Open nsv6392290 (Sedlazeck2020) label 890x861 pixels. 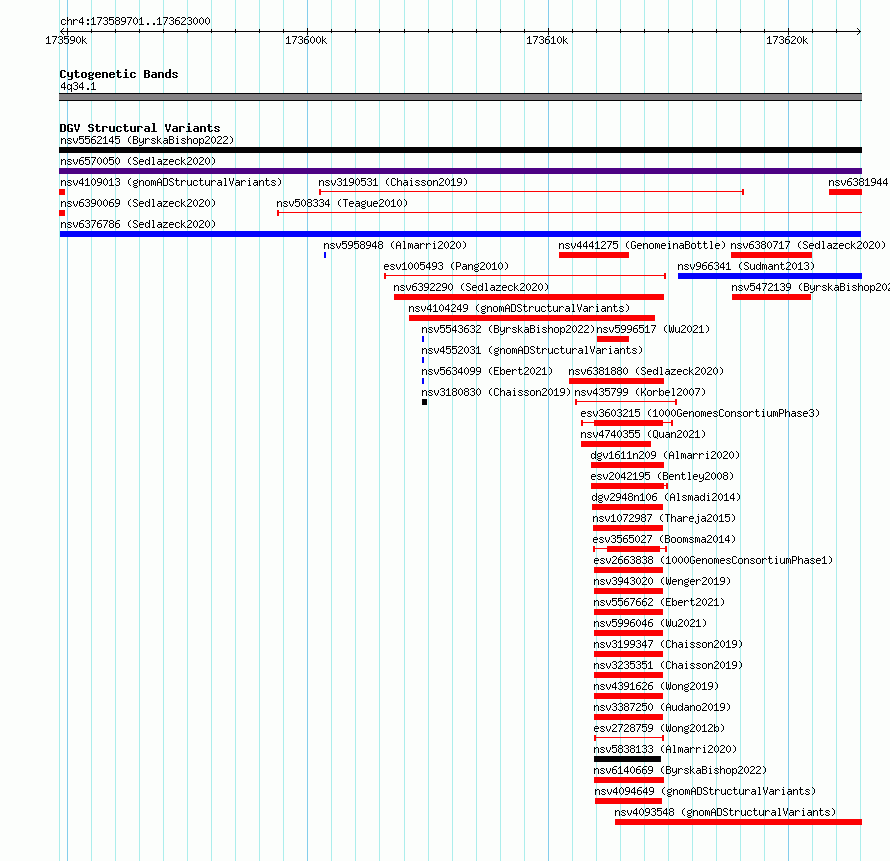click(x=471, y=287)
